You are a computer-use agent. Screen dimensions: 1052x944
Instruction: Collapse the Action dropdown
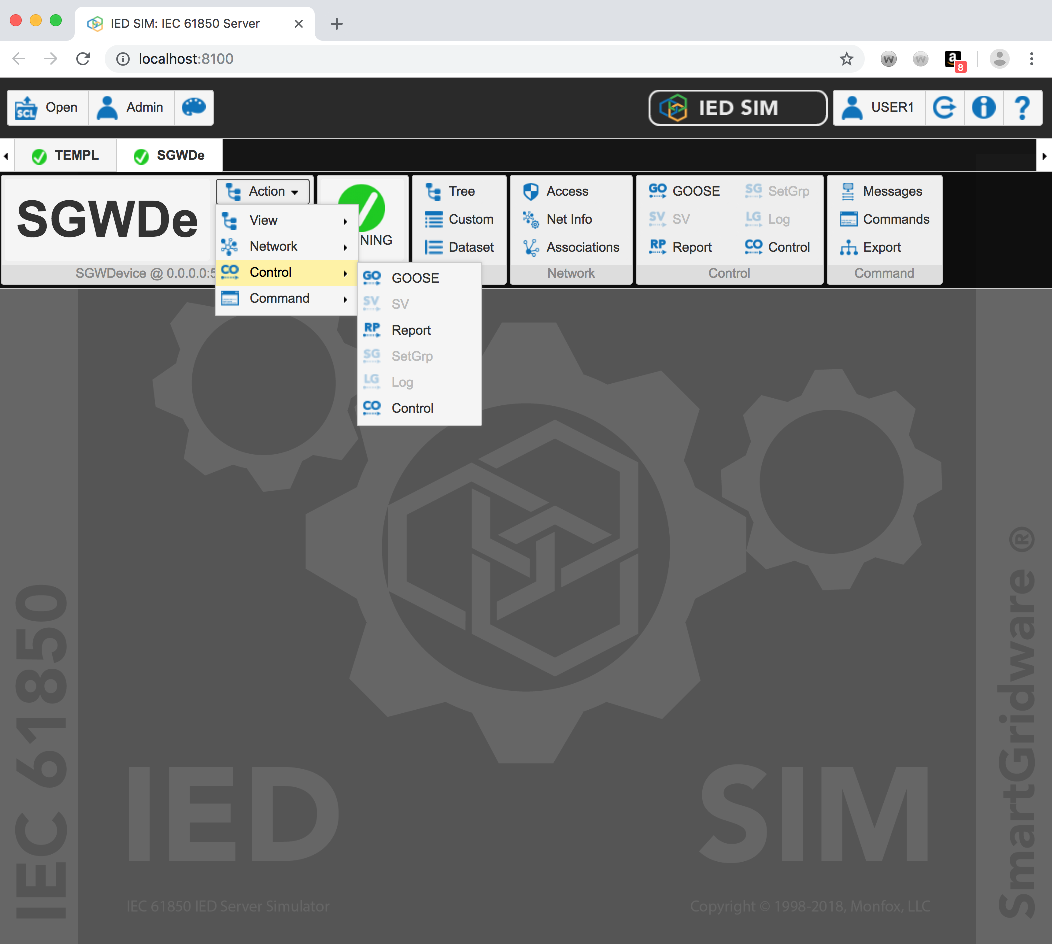(x=263, y=191)
